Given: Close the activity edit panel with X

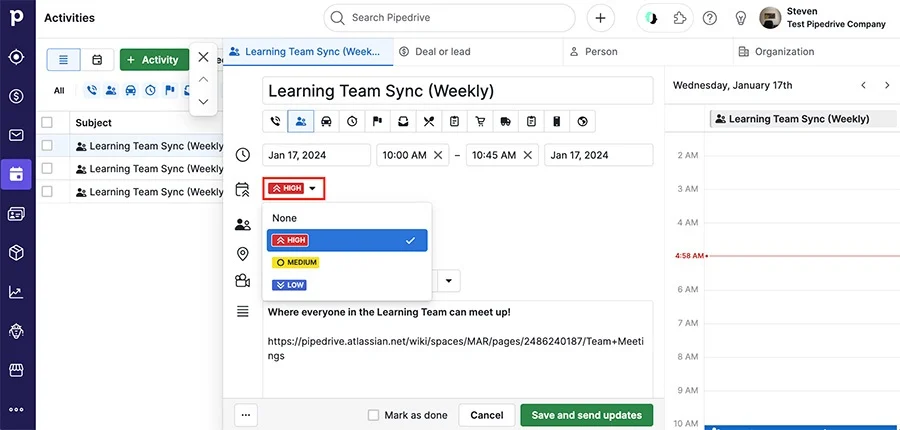Looking at the screenshot, I should (203, 57).
